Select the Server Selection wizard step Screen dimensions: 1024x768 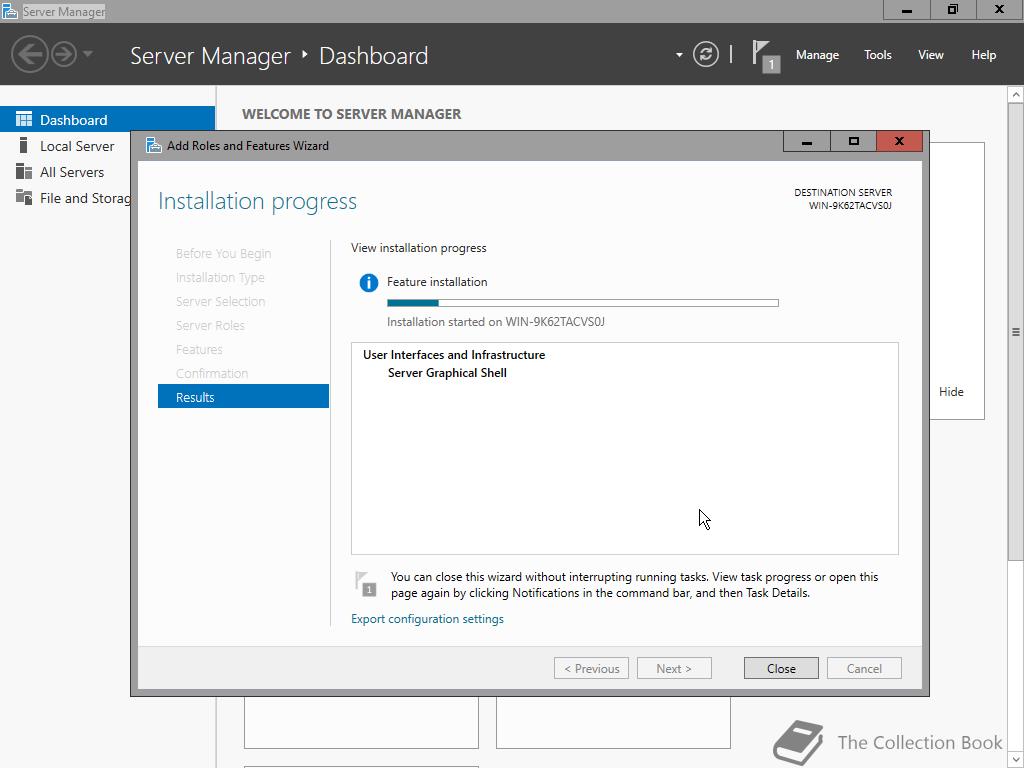[221, 301]
